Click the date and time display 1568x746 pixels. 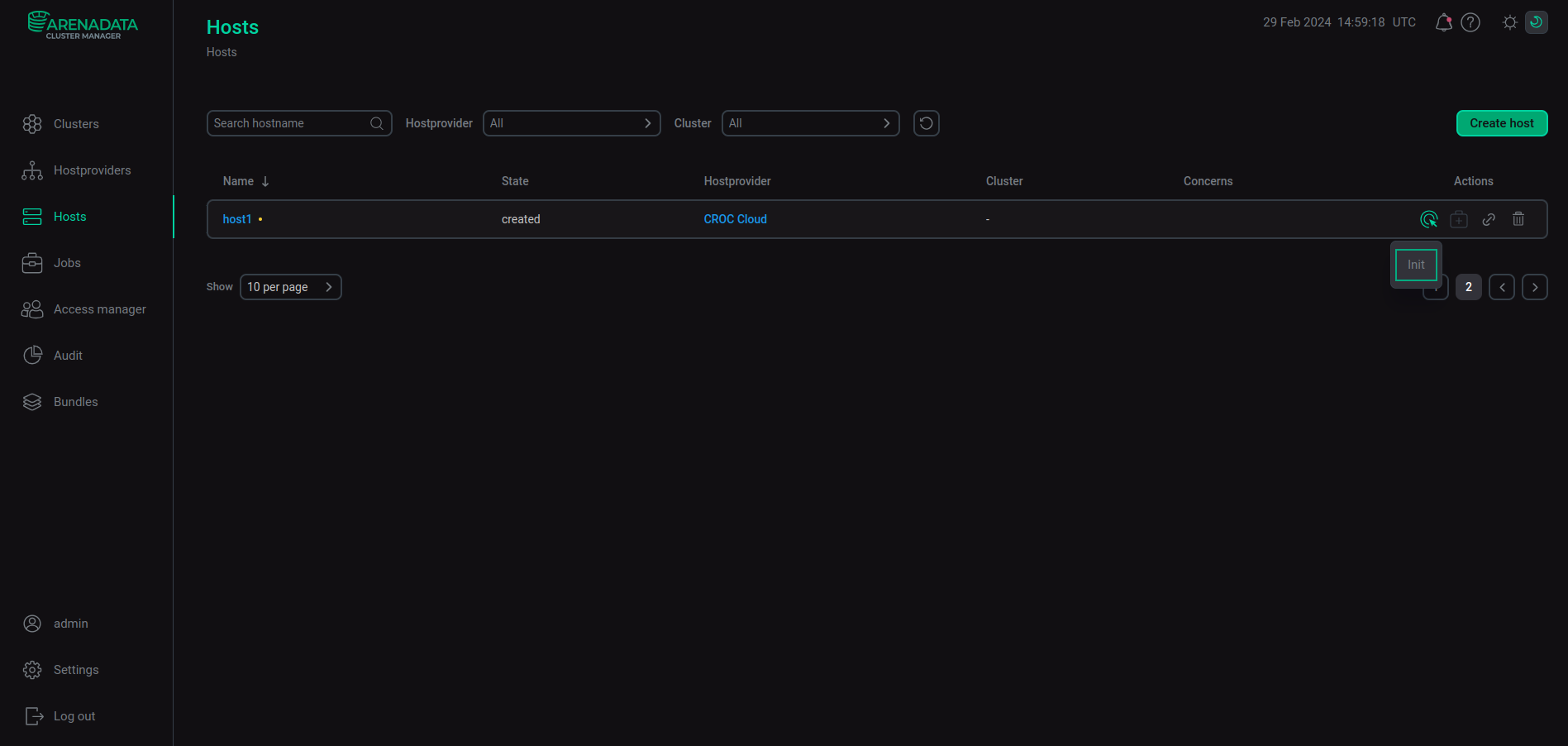click(1339, 22)
